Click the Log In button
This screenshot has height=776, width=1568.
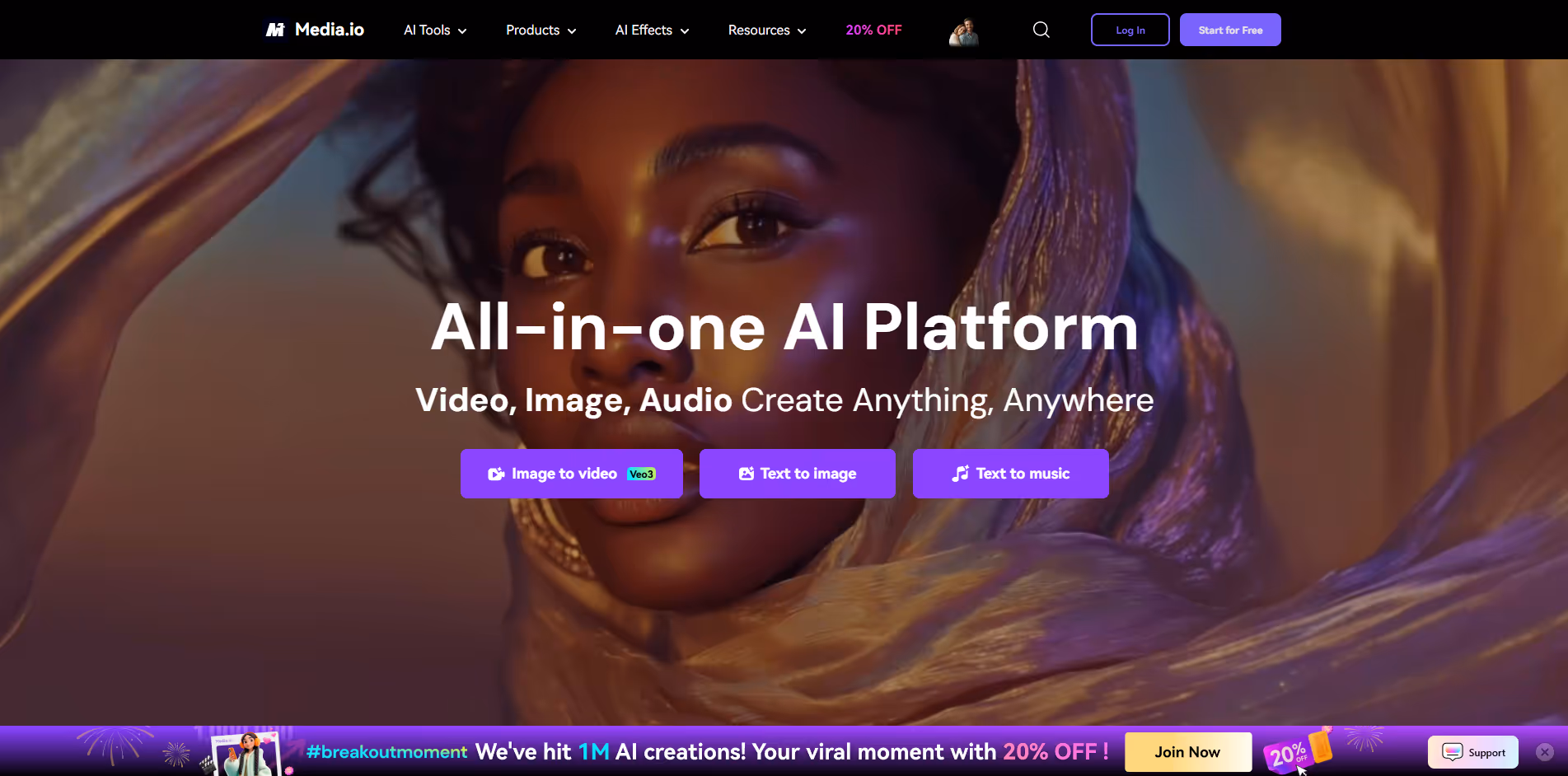(x=1130, y=30)
